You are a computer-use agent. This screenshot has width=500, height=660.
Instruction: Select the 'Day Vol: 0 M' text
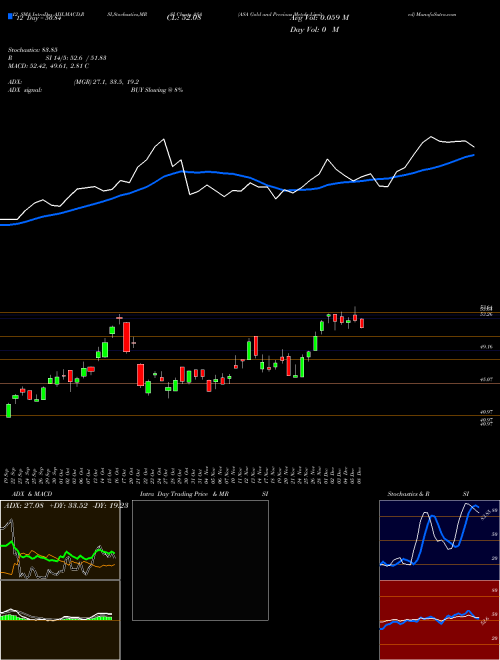pyautogui.click(x=314, y=29)
